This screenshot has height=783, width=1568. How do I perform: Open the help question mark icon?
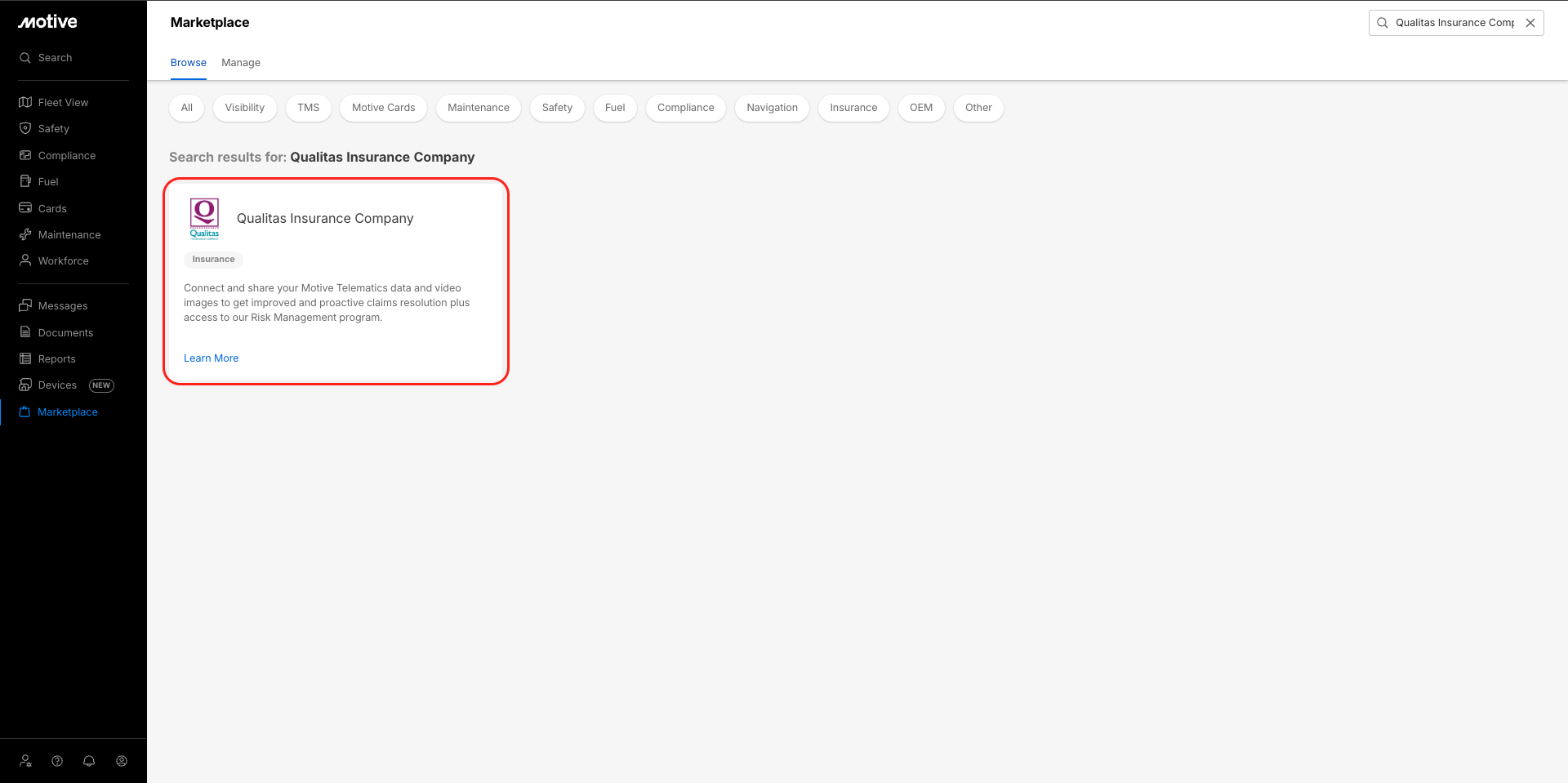(57, 761)
